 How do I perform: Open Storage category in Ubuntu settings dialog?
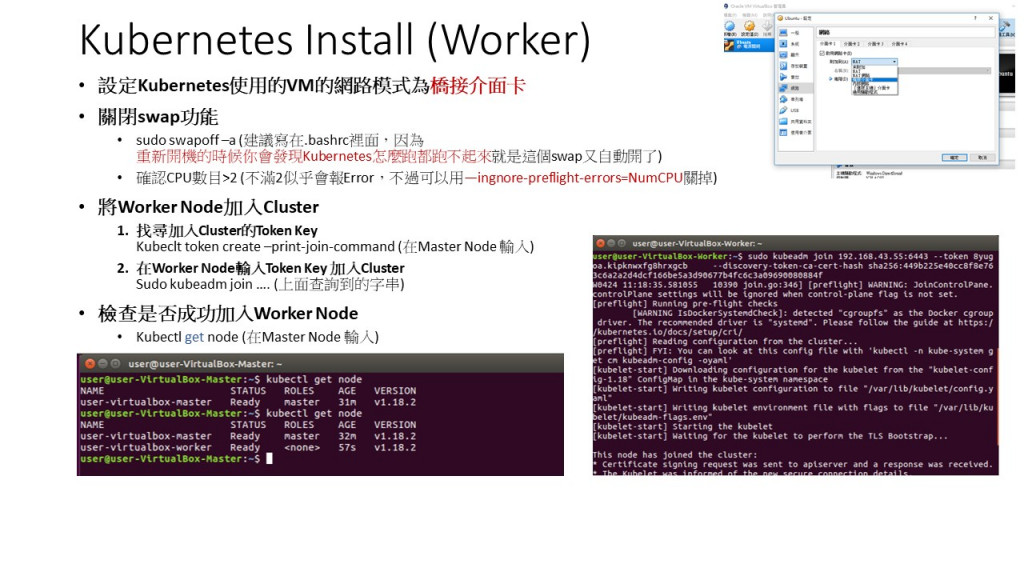coord(795,66)
